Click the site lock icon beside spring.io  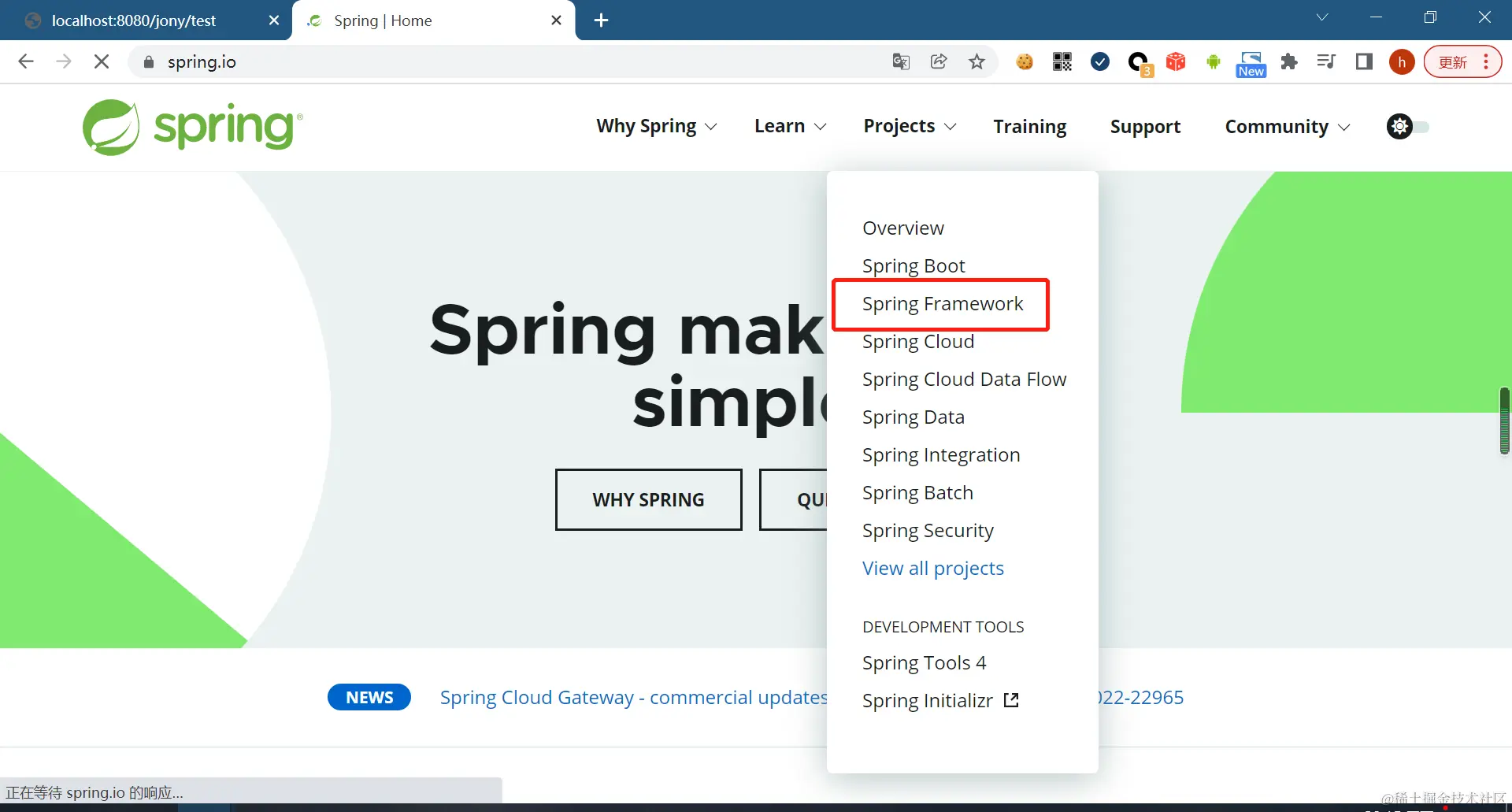click(149, 61)
